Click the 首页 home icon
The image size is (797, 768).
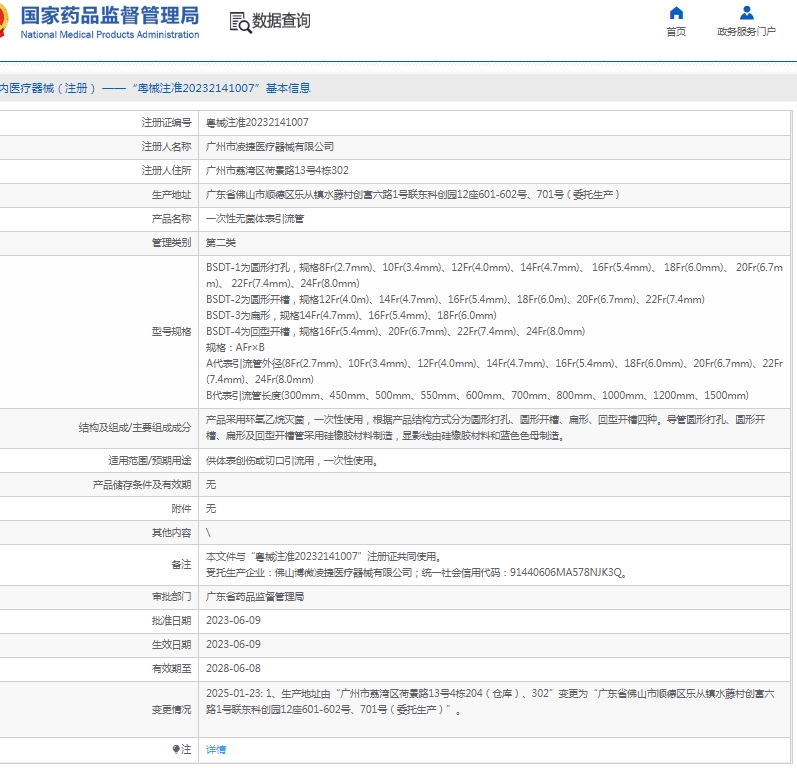pos(676,13)
